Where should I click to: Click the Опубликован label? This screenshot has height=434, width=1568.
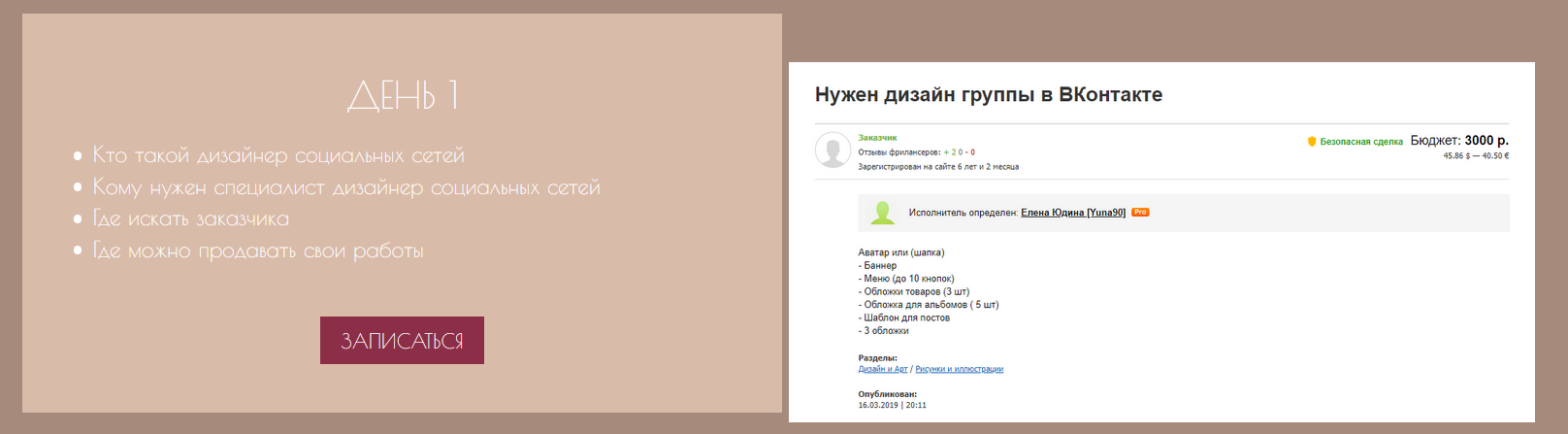point(887,394)
